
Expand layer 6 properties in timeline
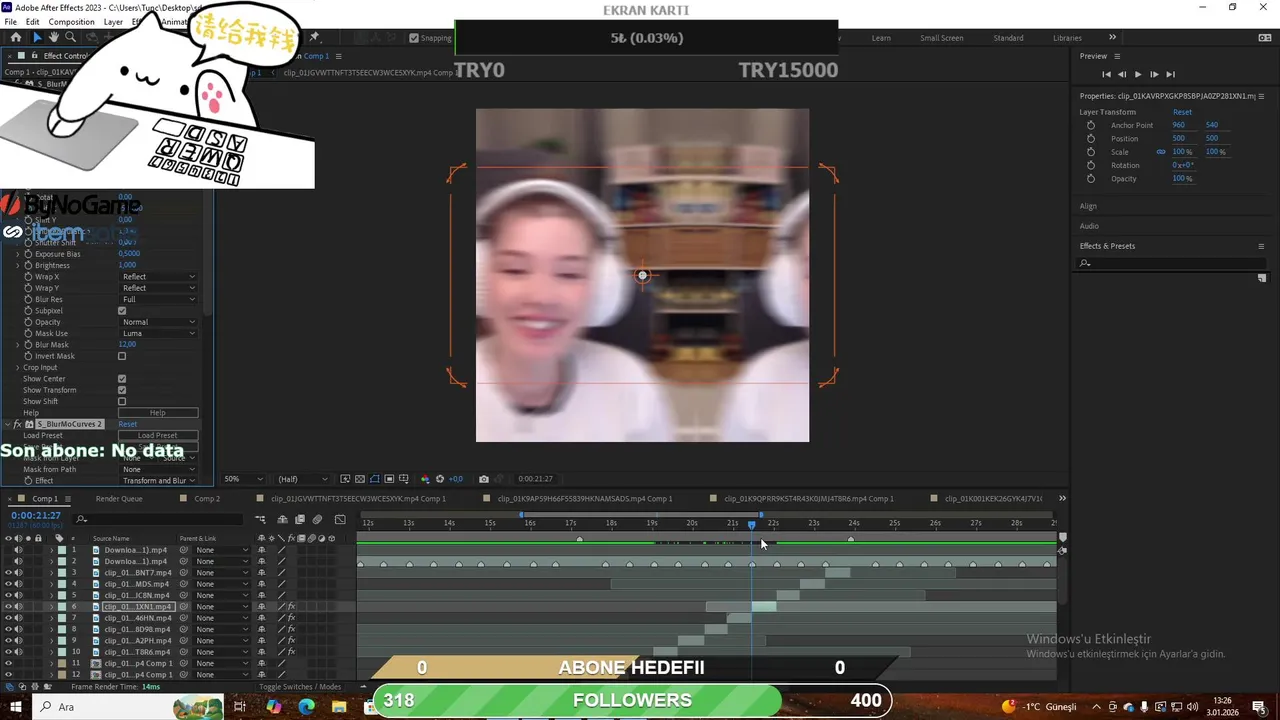click(51, 607)
